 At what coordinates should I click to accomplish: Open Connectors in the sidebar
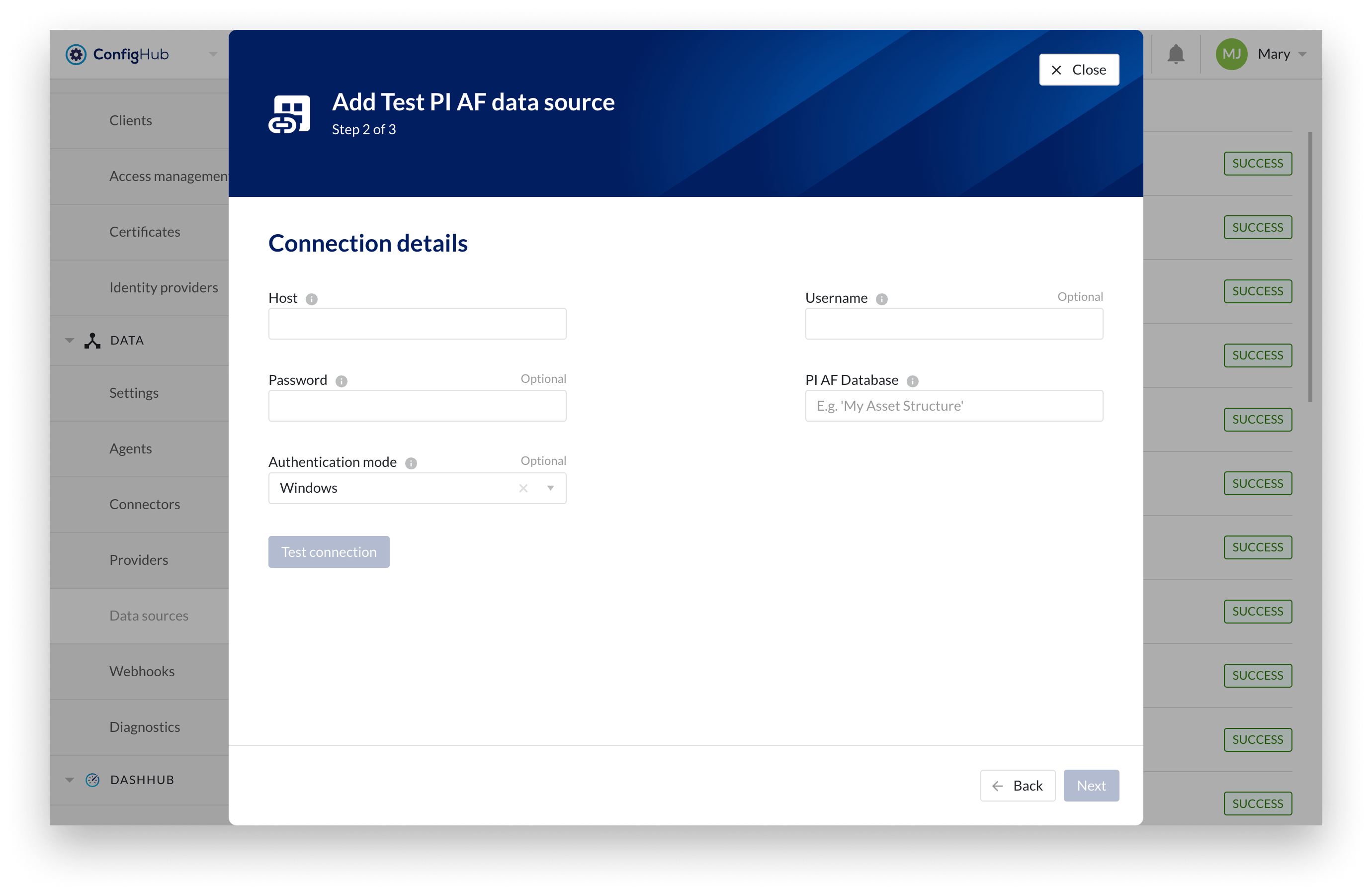pos(145,504)
